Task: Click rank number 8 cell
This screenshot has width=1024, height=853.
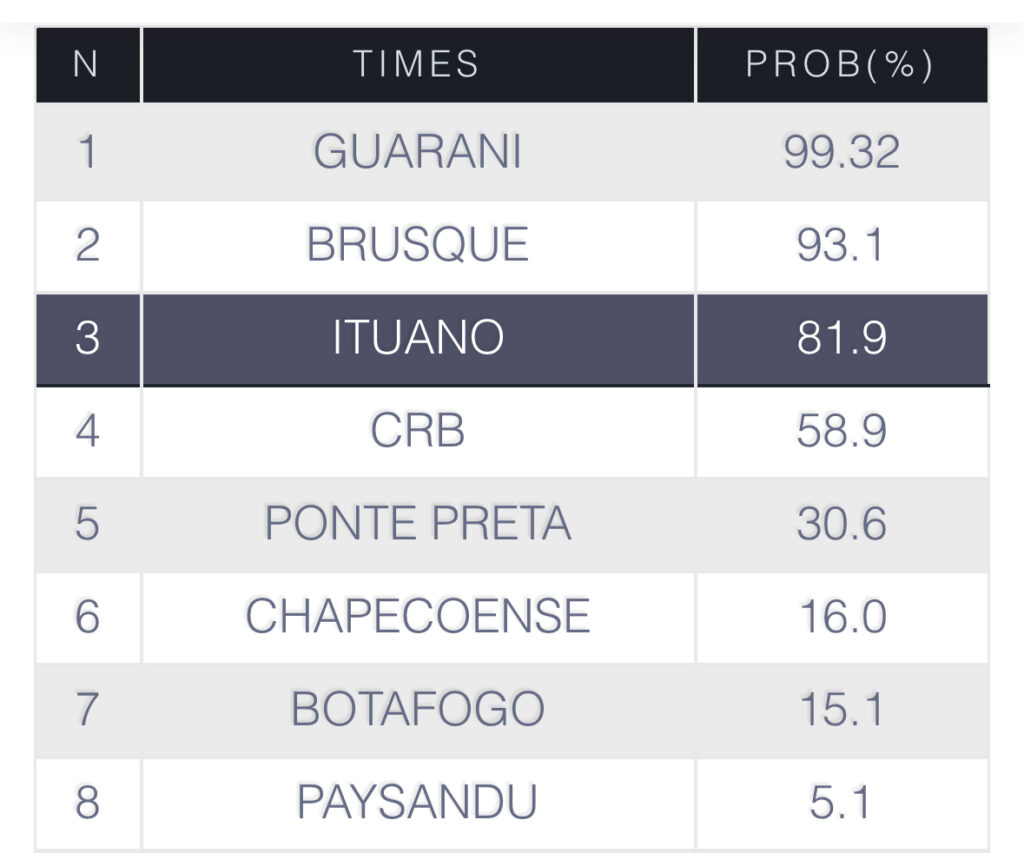Action: pyautogui.click(x=87, y=802)
